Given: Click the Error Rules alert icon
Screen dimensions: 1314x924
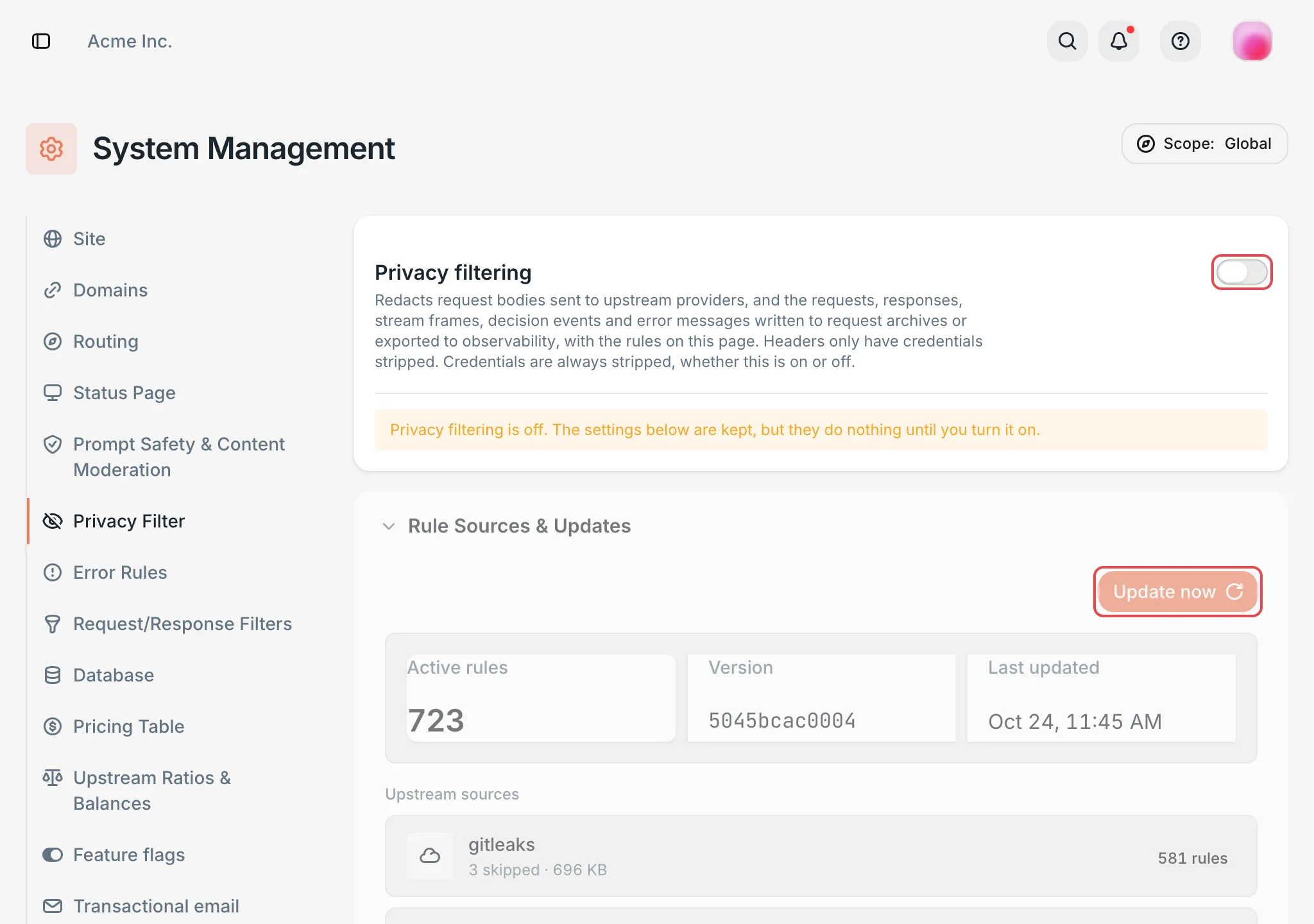Looking at the screenshot, I should (53, 572).
